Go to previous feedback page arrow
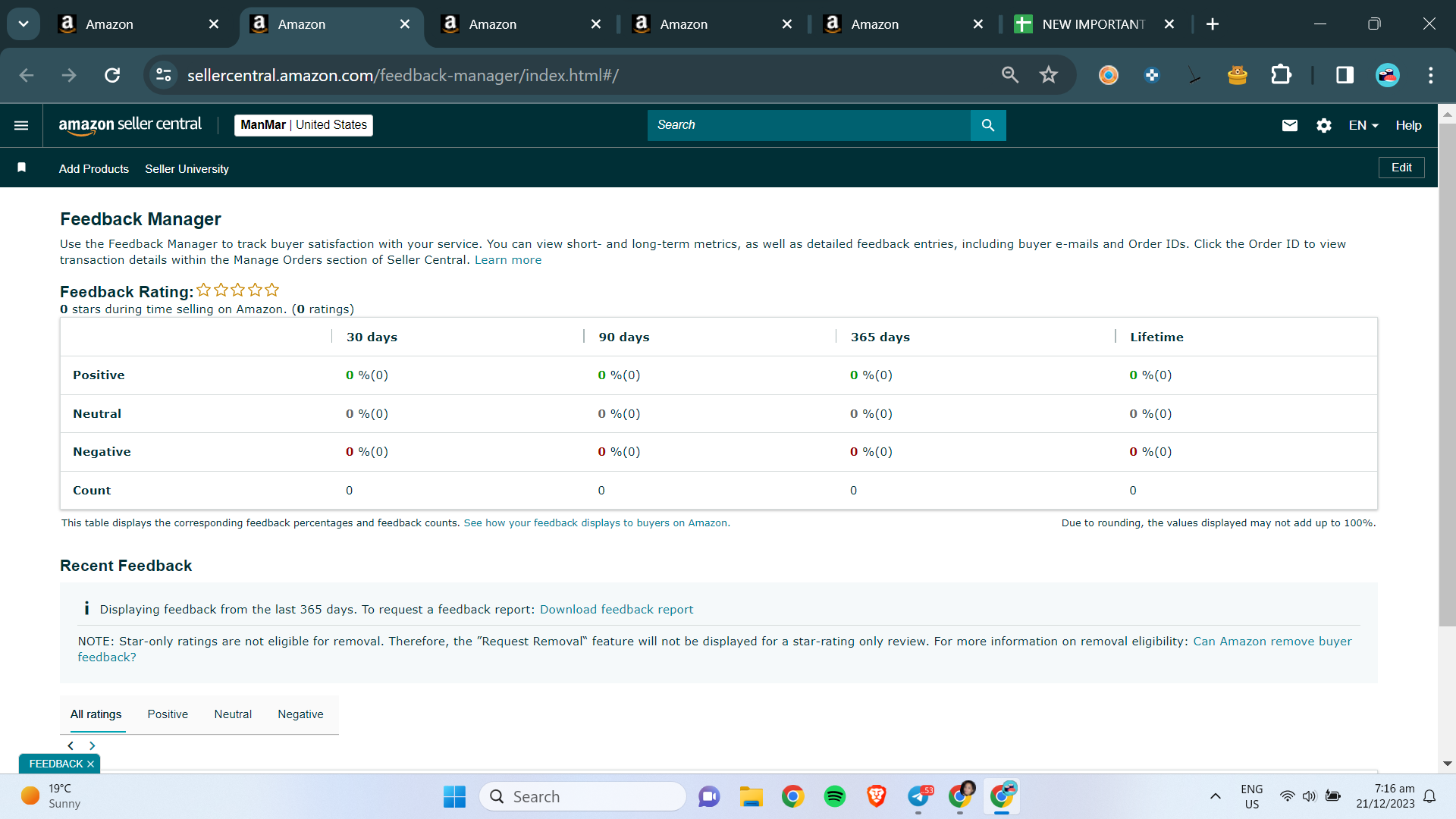The height and width of the screenshot is (819, 1456). click(71, 746)
